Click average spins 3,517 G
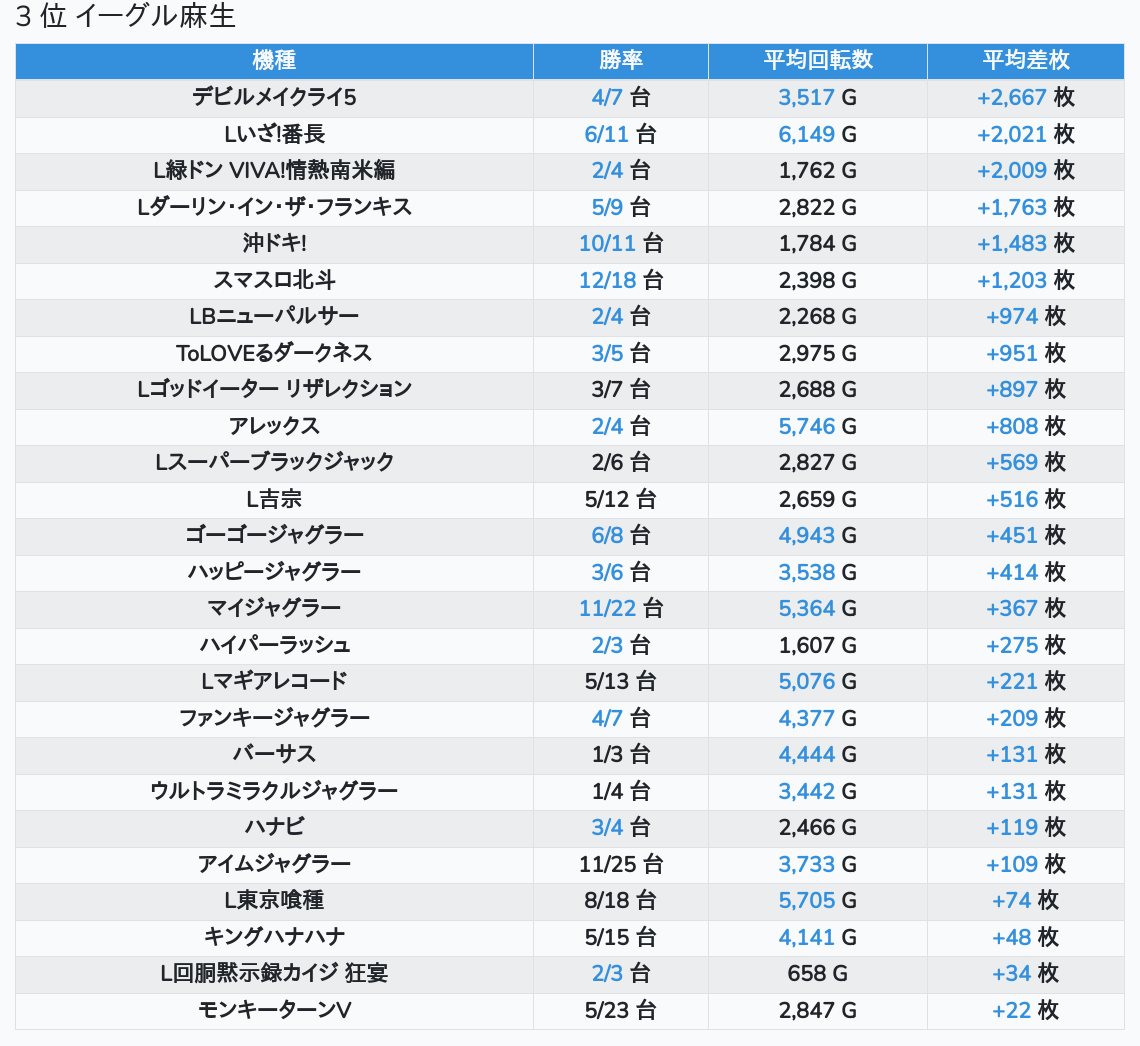 click(817, 97)
